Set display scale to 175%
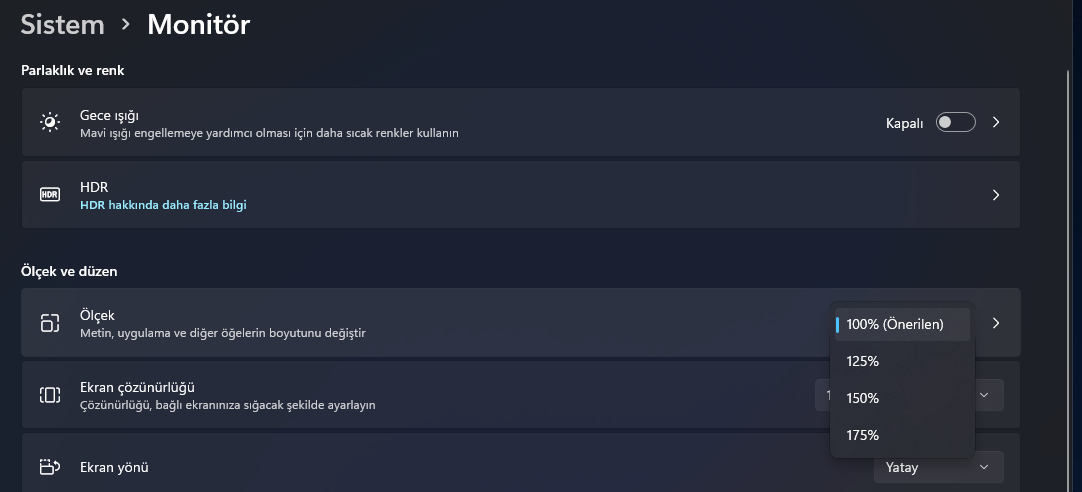Image resolution: width=1082 pixels, height=492 pixels. point(862,435)
